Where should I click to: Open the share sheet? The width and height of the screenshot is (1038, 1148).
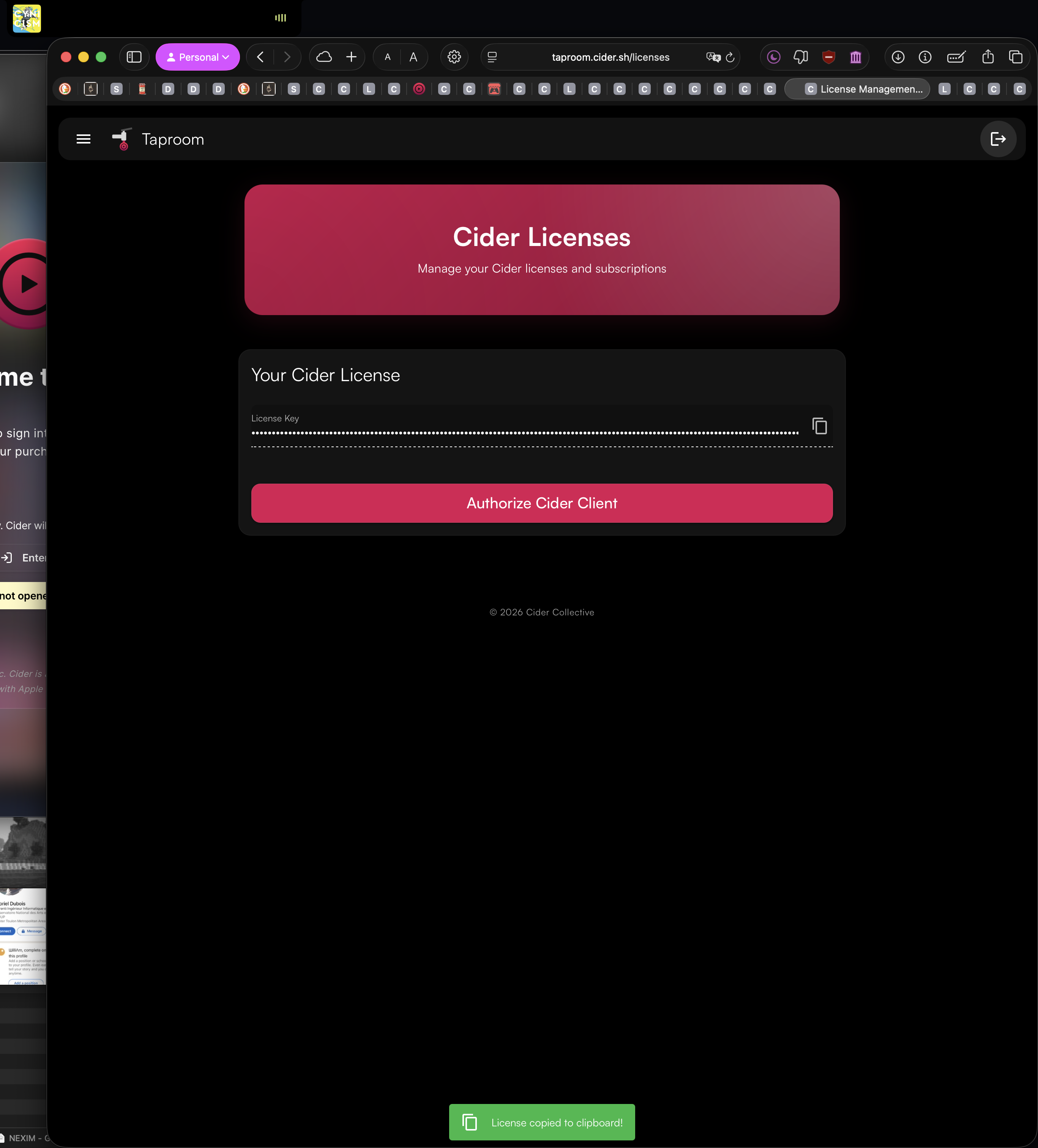click(x=988, y=57)
